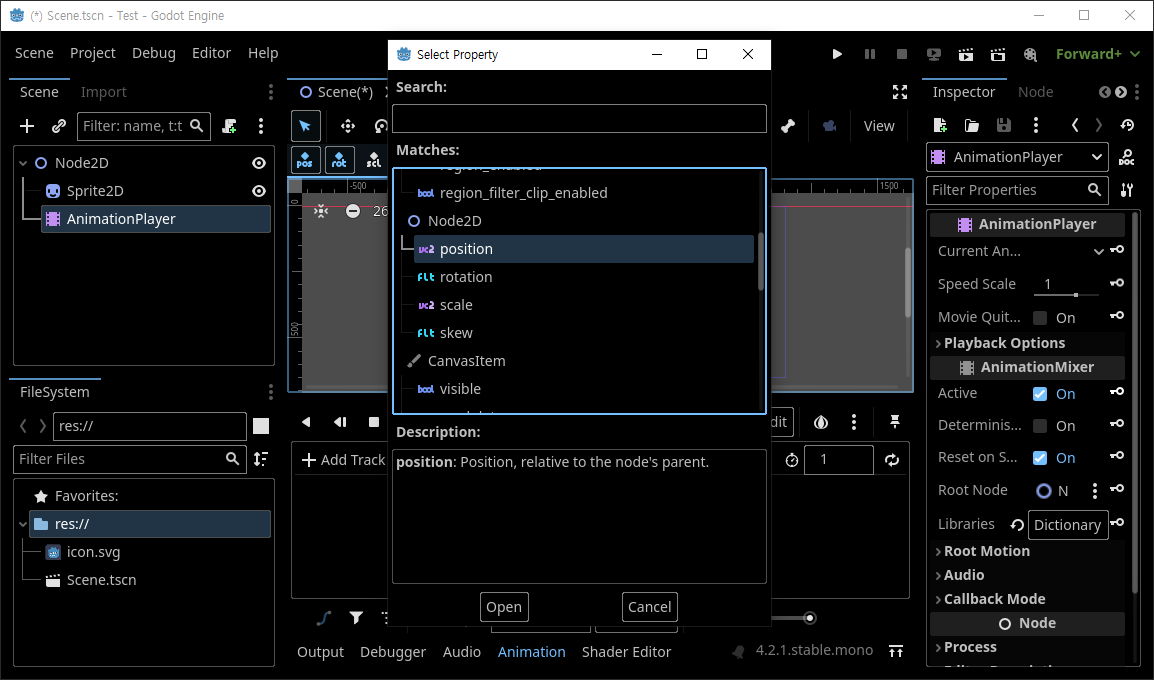Screen dimensions: 1154x680
Task: Select the Move Mode tool
Action: click(x=347, y=126)
